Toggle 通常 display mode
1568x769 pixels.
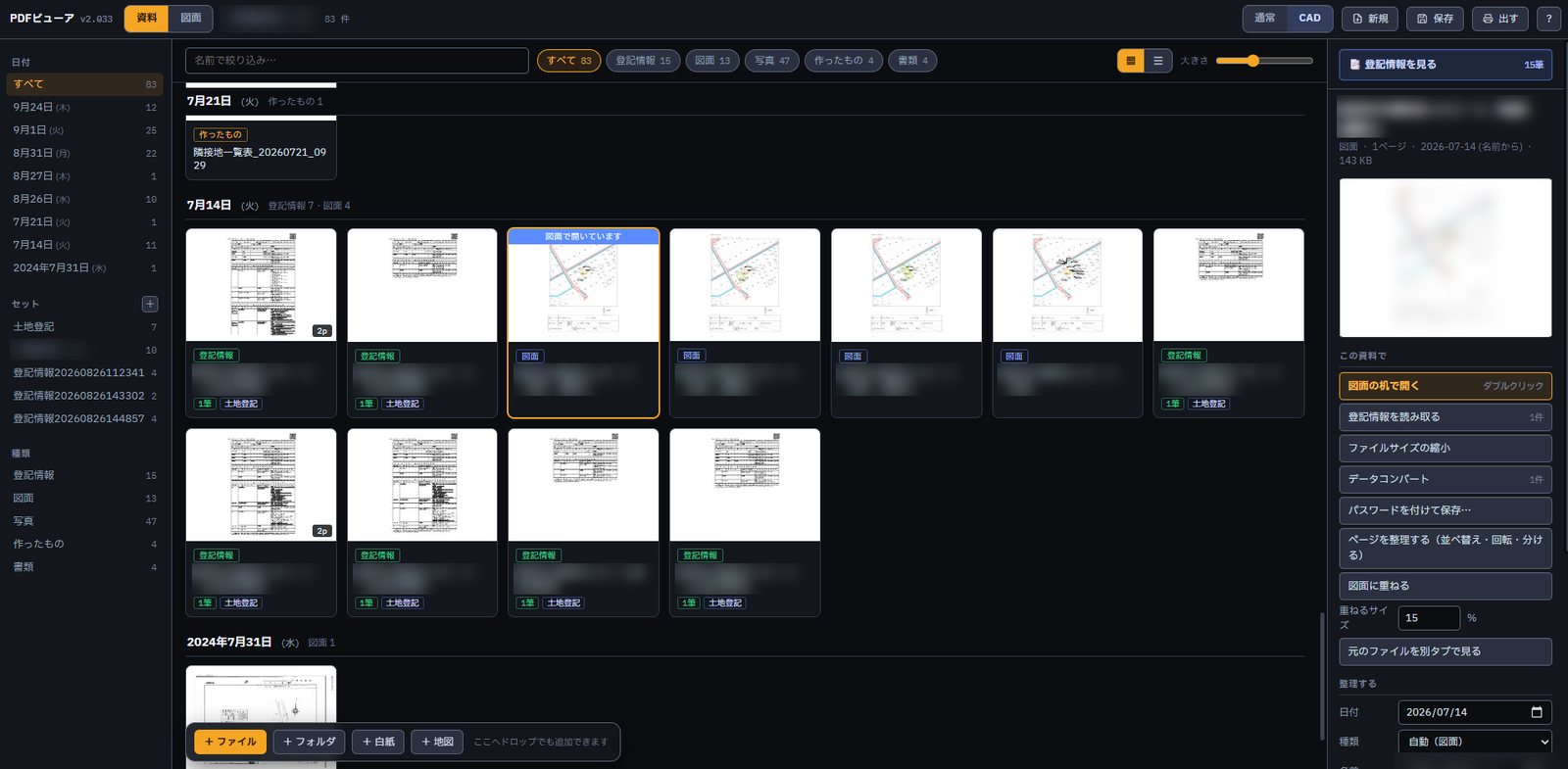coord(1265,18)
